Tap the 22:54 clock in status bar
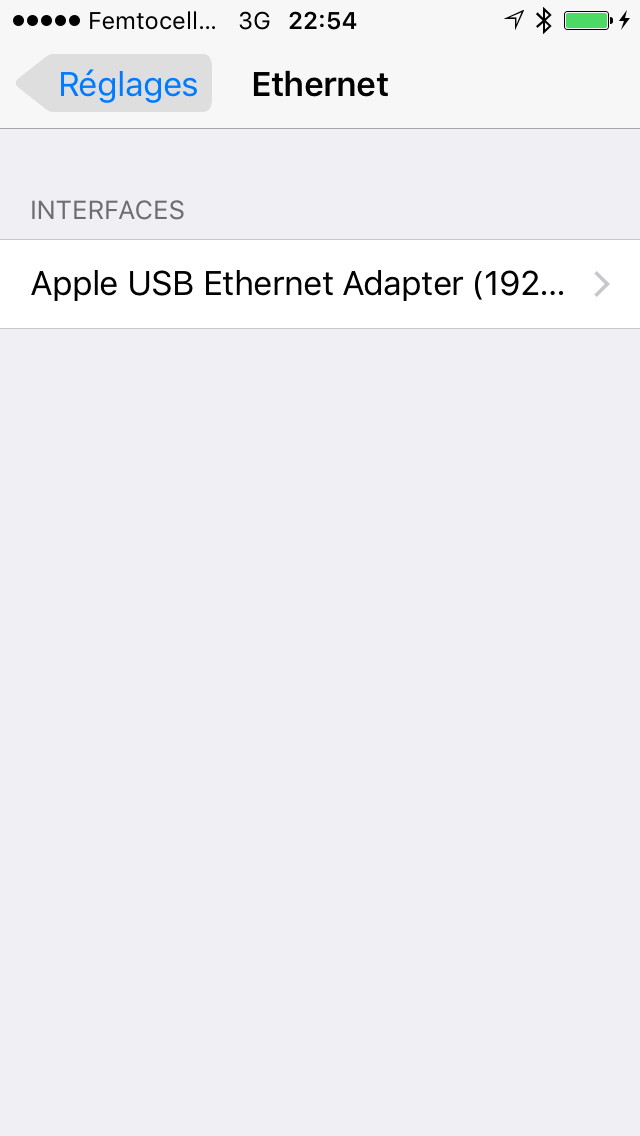 point(323,21)
